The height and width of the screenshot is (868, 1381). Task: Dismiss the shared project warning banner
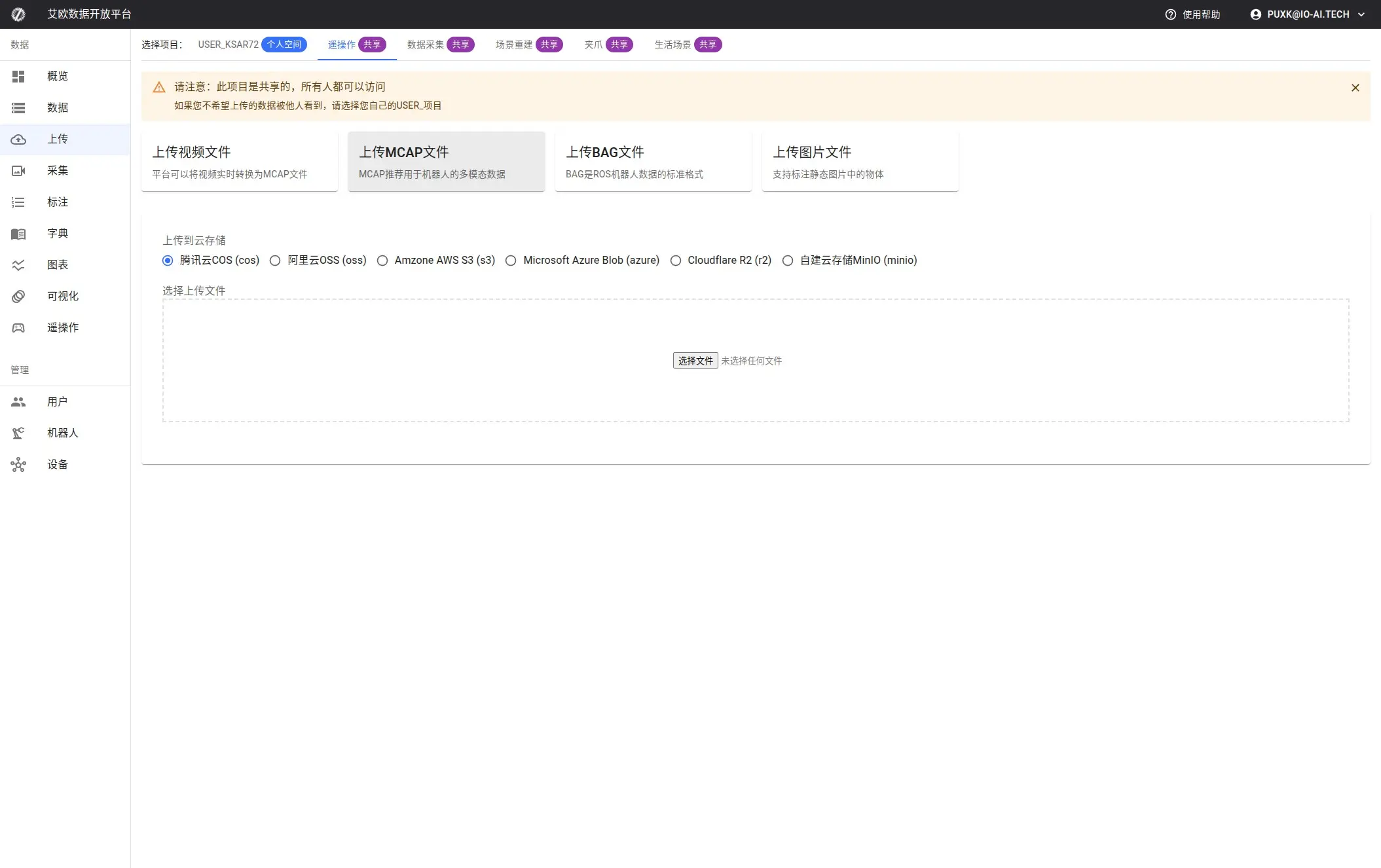(x=1355, y=87)
